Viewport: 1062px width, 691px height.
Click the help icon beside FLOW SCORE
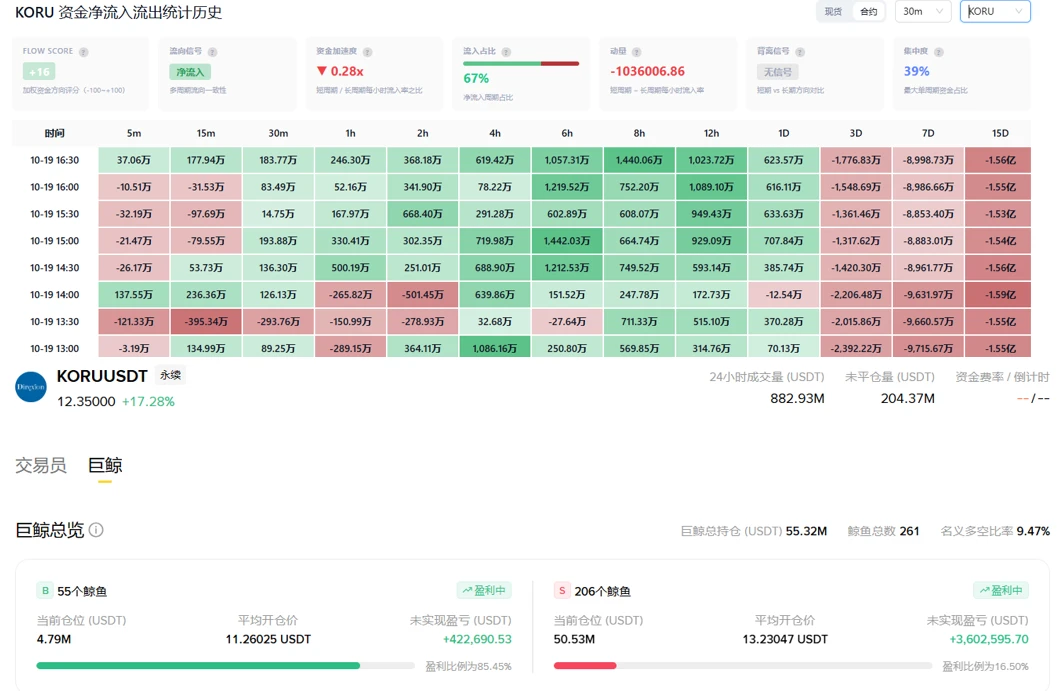(x=83, y=52)
